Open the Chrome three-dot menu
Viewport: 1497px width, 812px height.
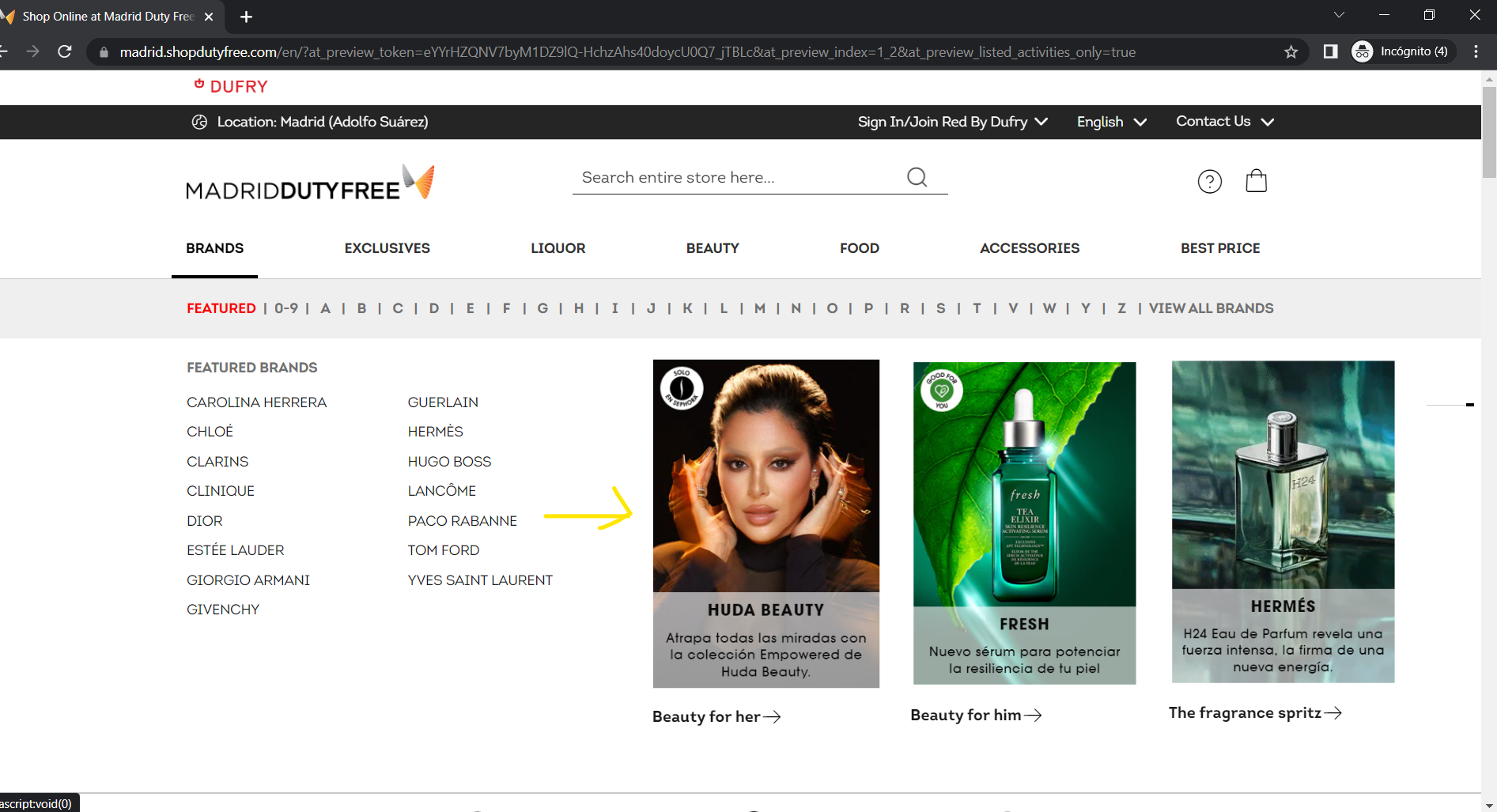point(1476,52)
